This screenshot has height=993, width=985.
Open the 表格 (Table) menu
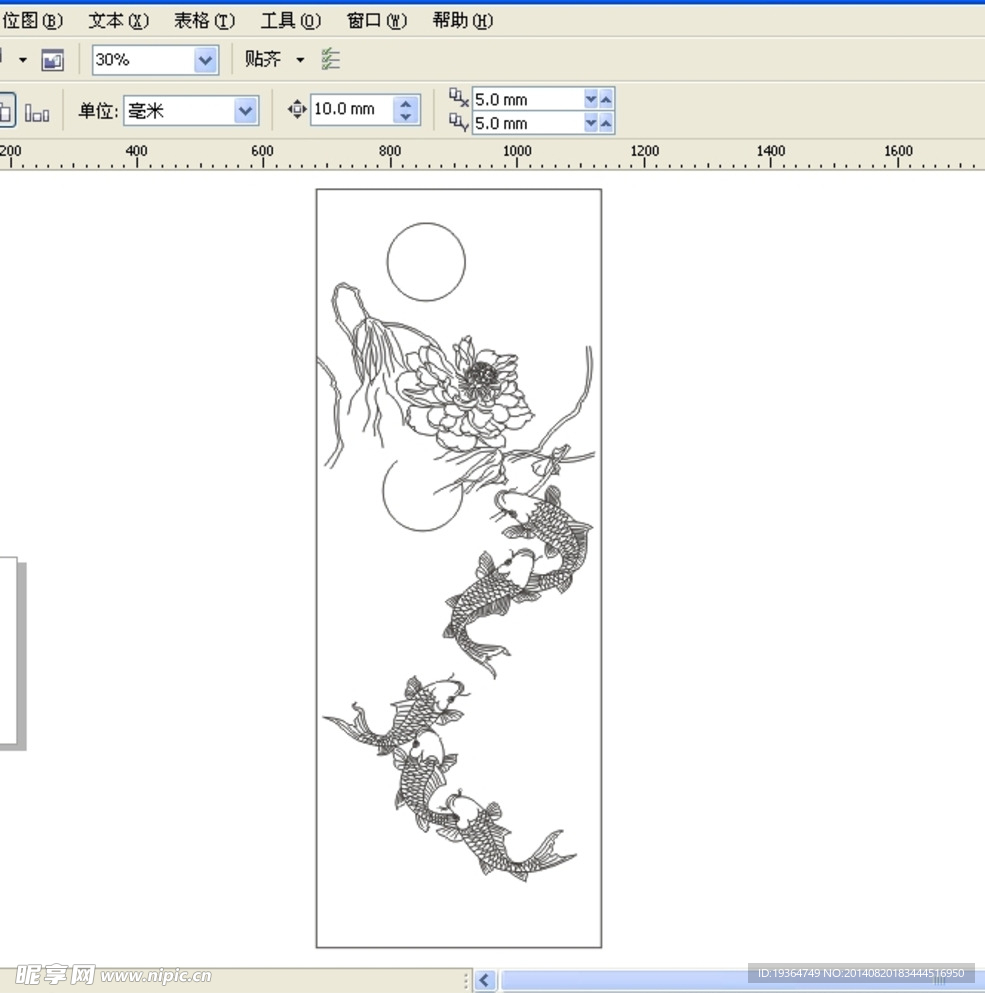pyautogui.click(x=204, y=20)
